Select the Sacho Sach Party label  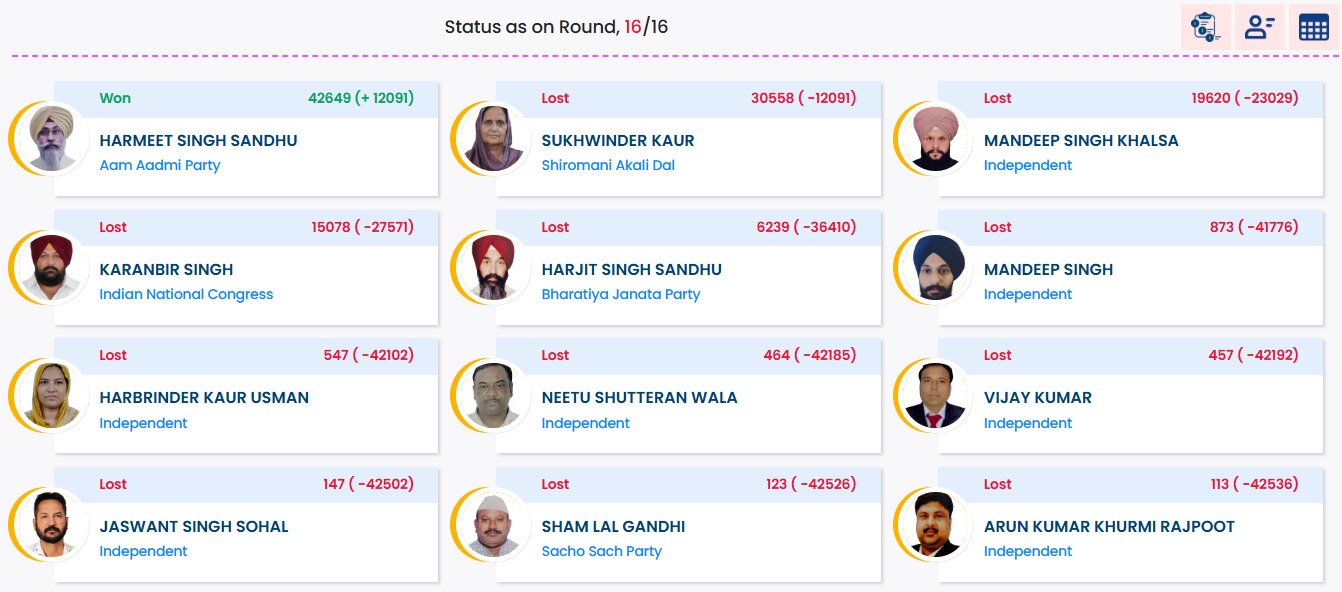coord(601,551)
